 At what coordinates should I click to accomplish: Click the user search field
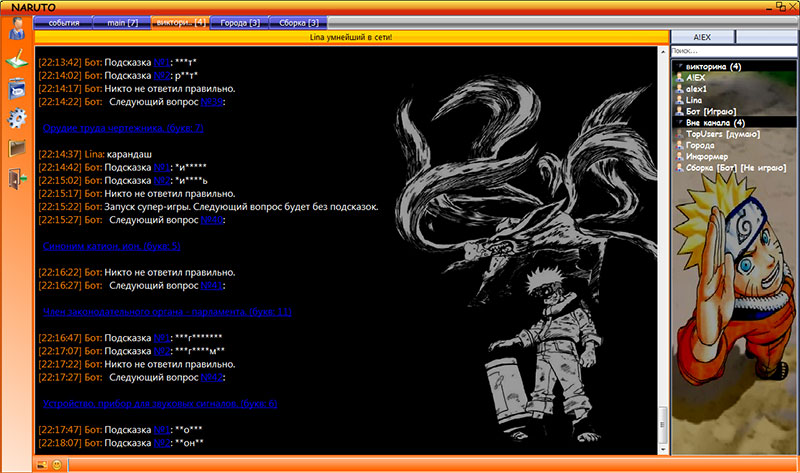(733, 51)
